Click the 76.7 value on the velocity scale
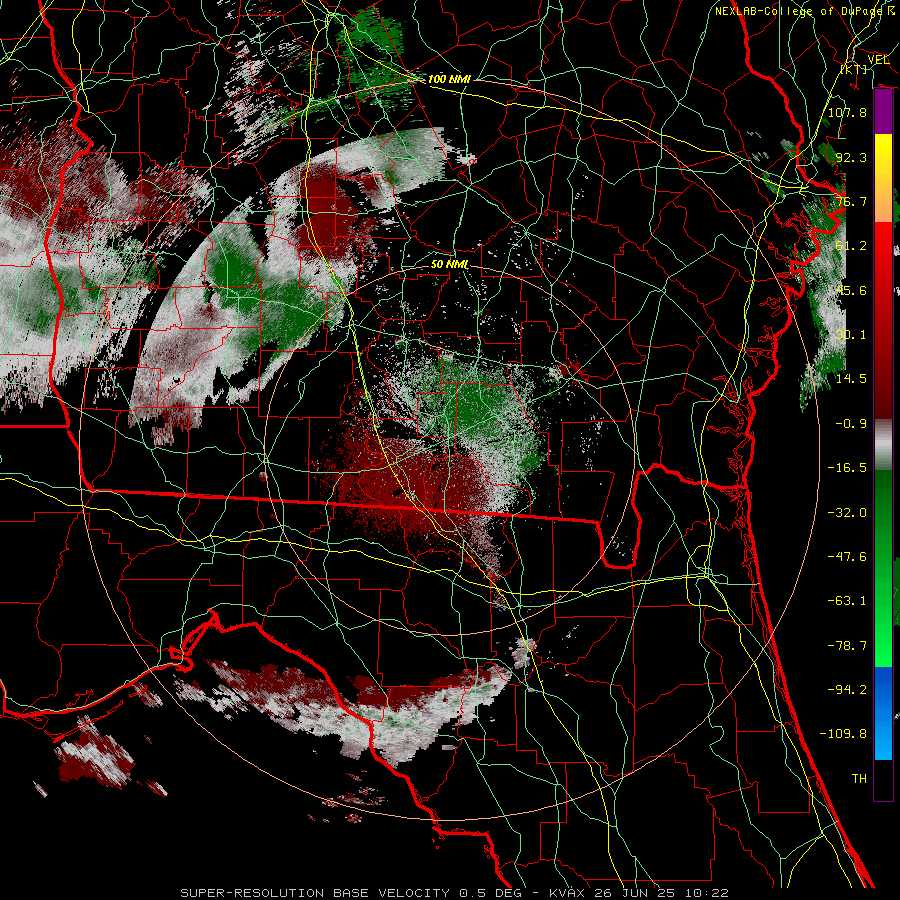This screenshot has width=900, height=900. (851, 201)
